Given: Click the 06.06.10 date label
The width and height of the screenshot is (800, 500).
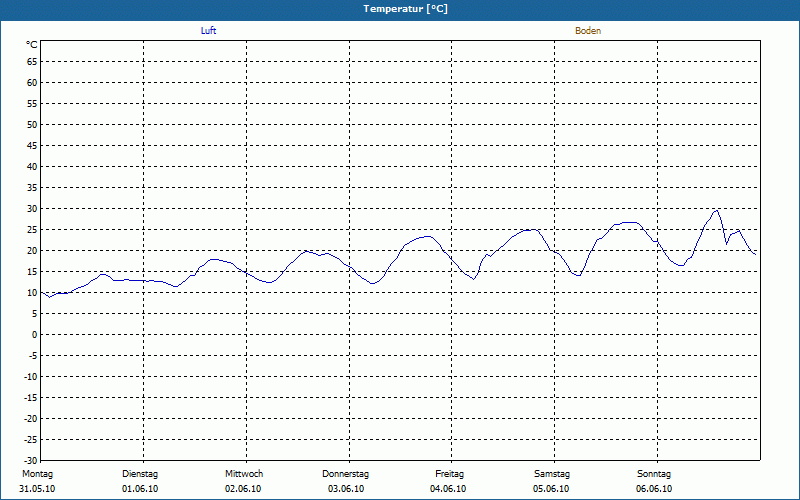Looking at the screenshot, I should coord(654,489).
